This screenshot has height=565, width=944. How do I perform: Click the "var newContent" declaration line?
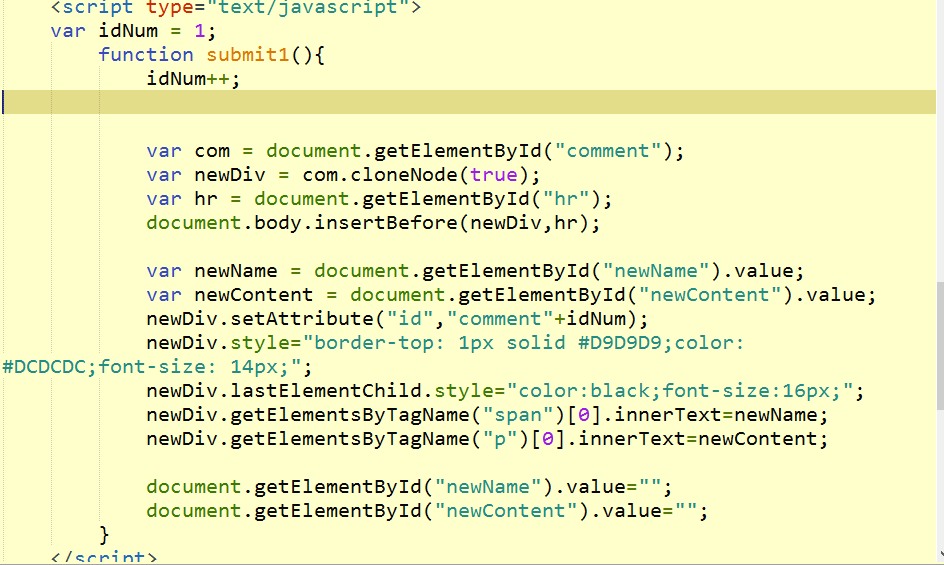pos(511,295)
